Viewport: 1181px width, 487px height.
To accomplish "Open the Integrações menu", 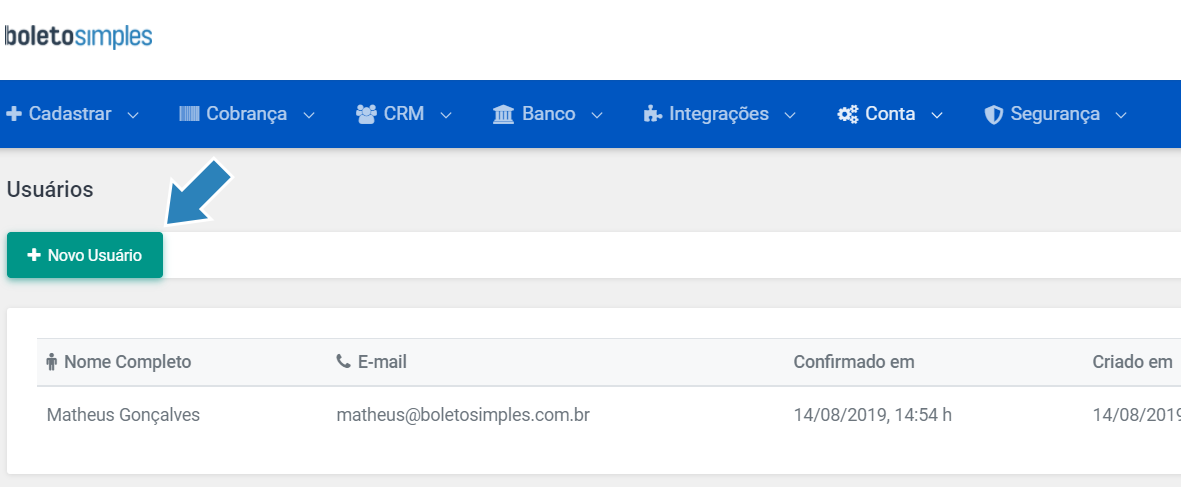I will coord(719,114).
